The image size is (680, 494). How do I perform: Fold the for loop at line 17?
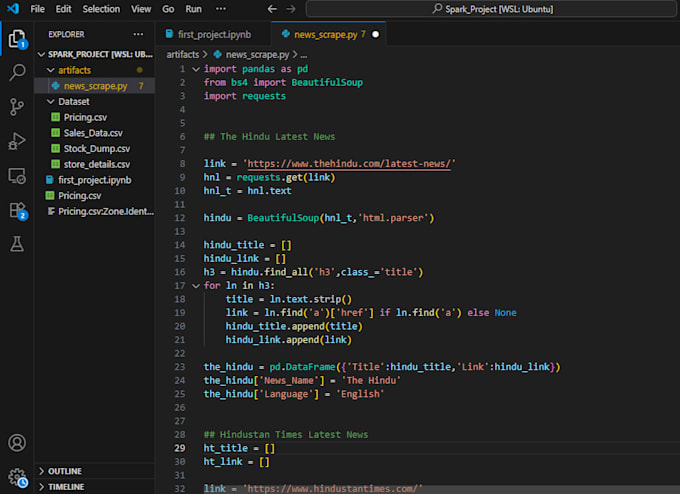click(195, 286)
